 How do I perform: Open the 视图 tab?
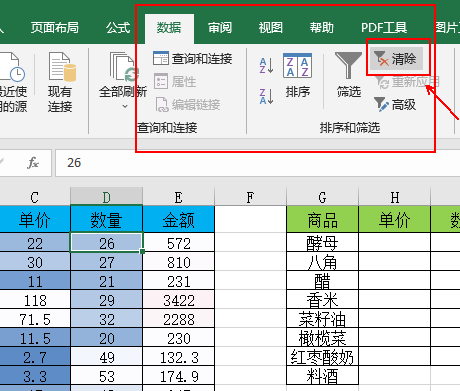[x=271, y=28]
